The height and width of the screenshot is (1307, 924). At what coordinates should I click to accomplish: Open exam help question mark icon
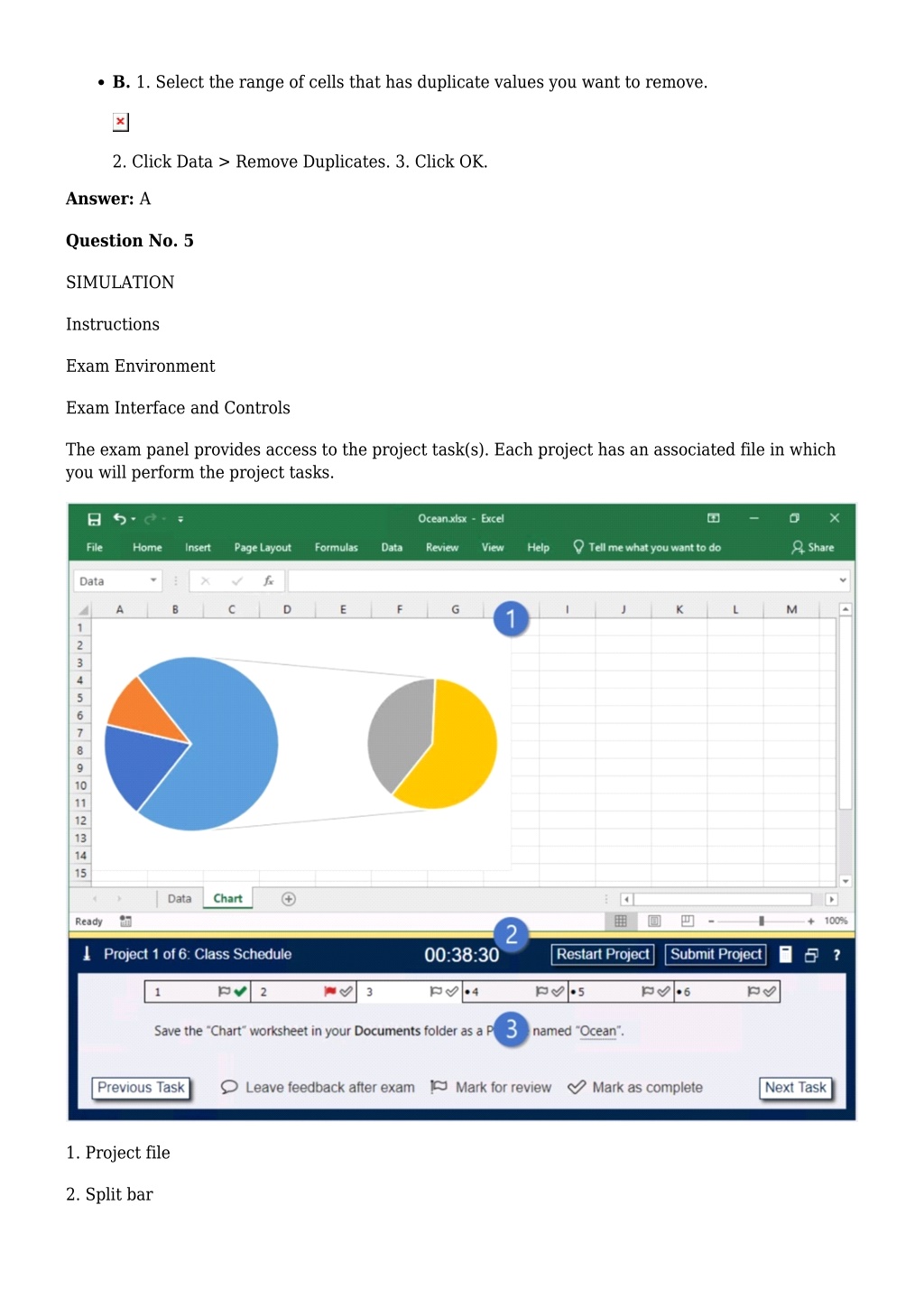(836, 955)
